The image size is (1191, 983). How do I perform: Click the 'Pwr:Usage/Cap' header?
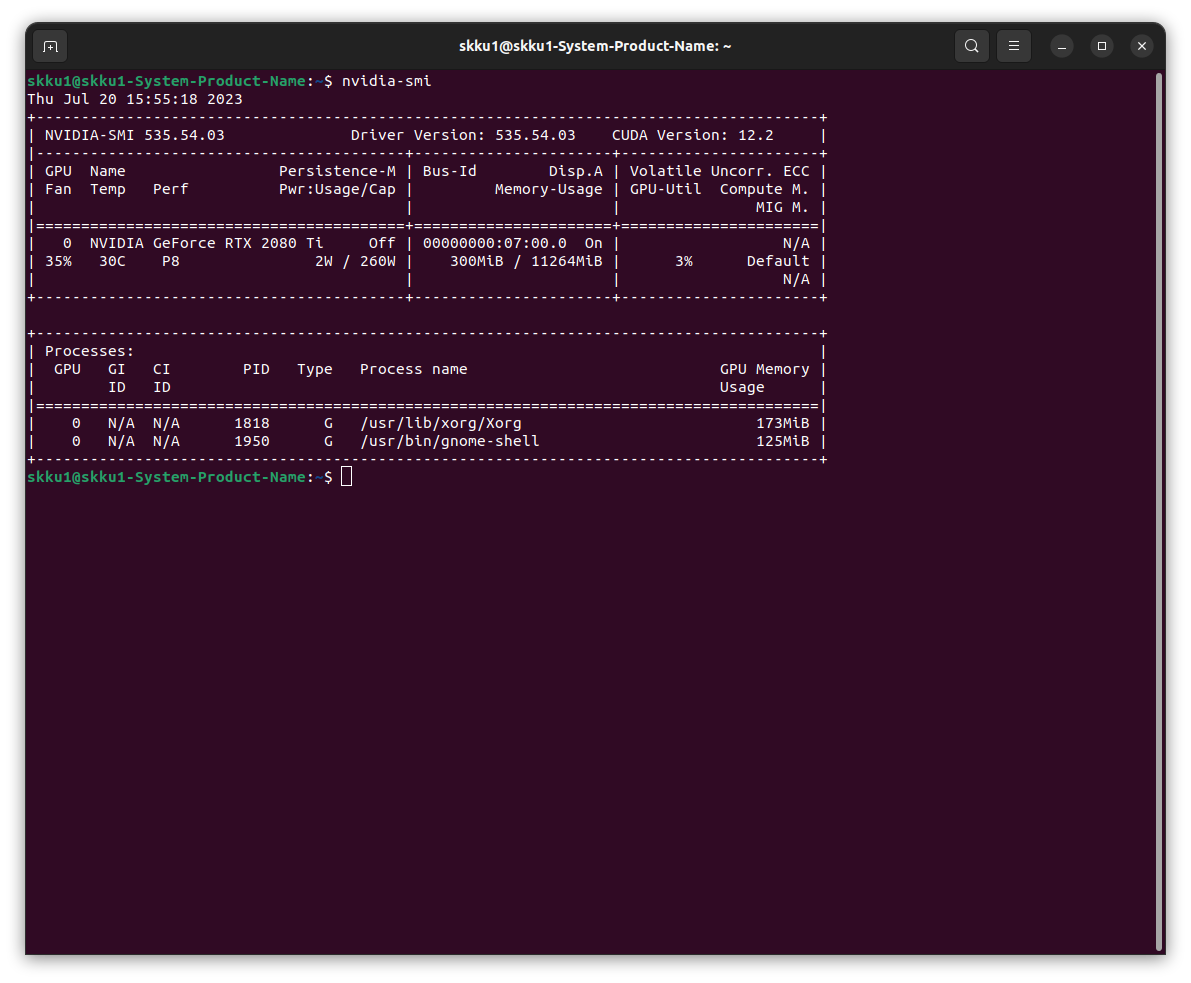(337, 189)
